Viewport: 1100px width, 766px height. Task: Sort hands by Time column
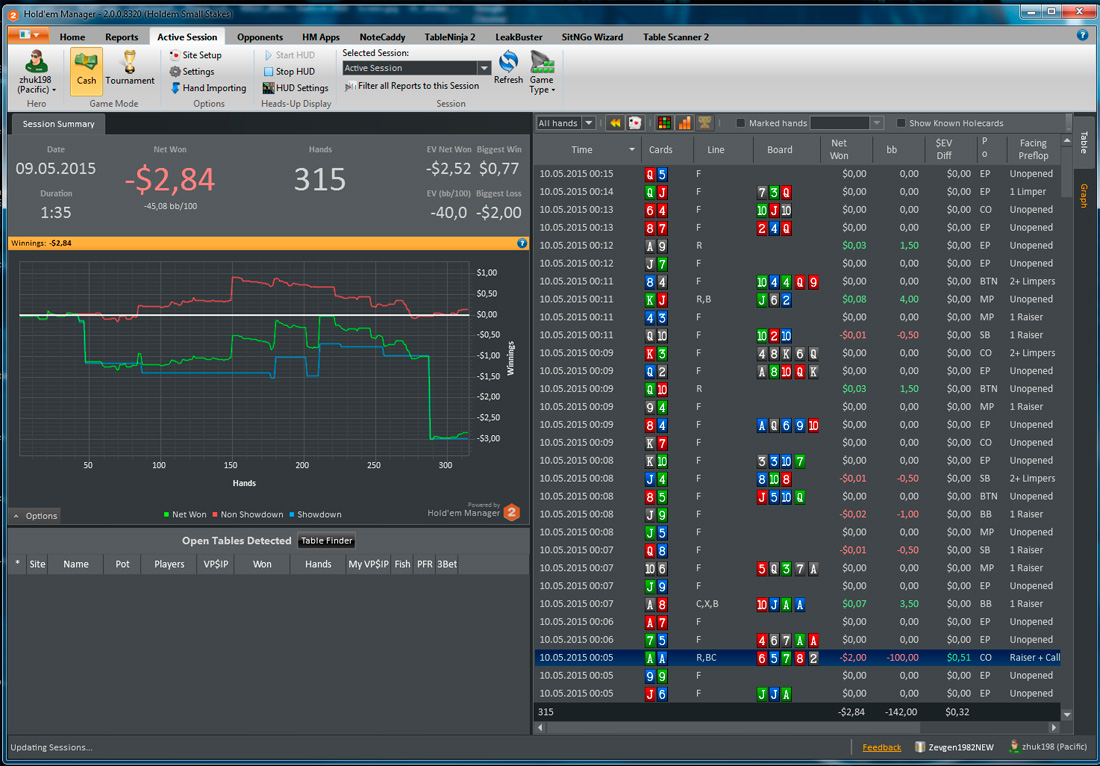click(582, 149)
